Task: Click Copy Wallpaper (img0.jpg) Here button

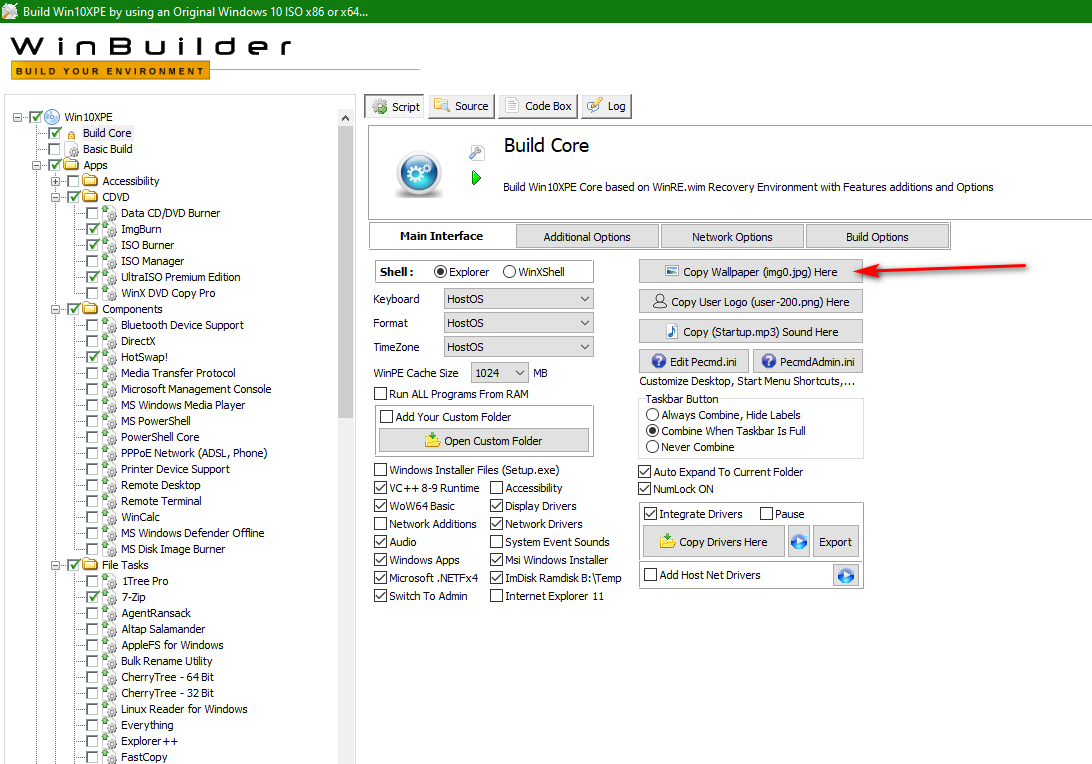Action: (x=751, y=272)
